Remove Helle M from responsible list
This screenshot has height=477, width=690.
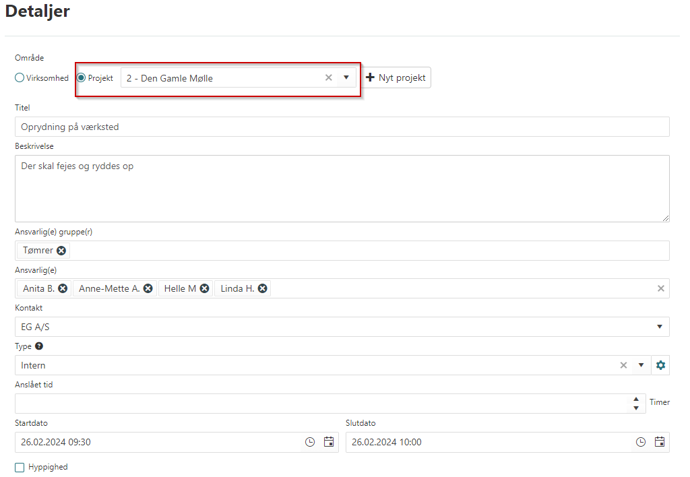pyautogui.click(x=204, y=288)
